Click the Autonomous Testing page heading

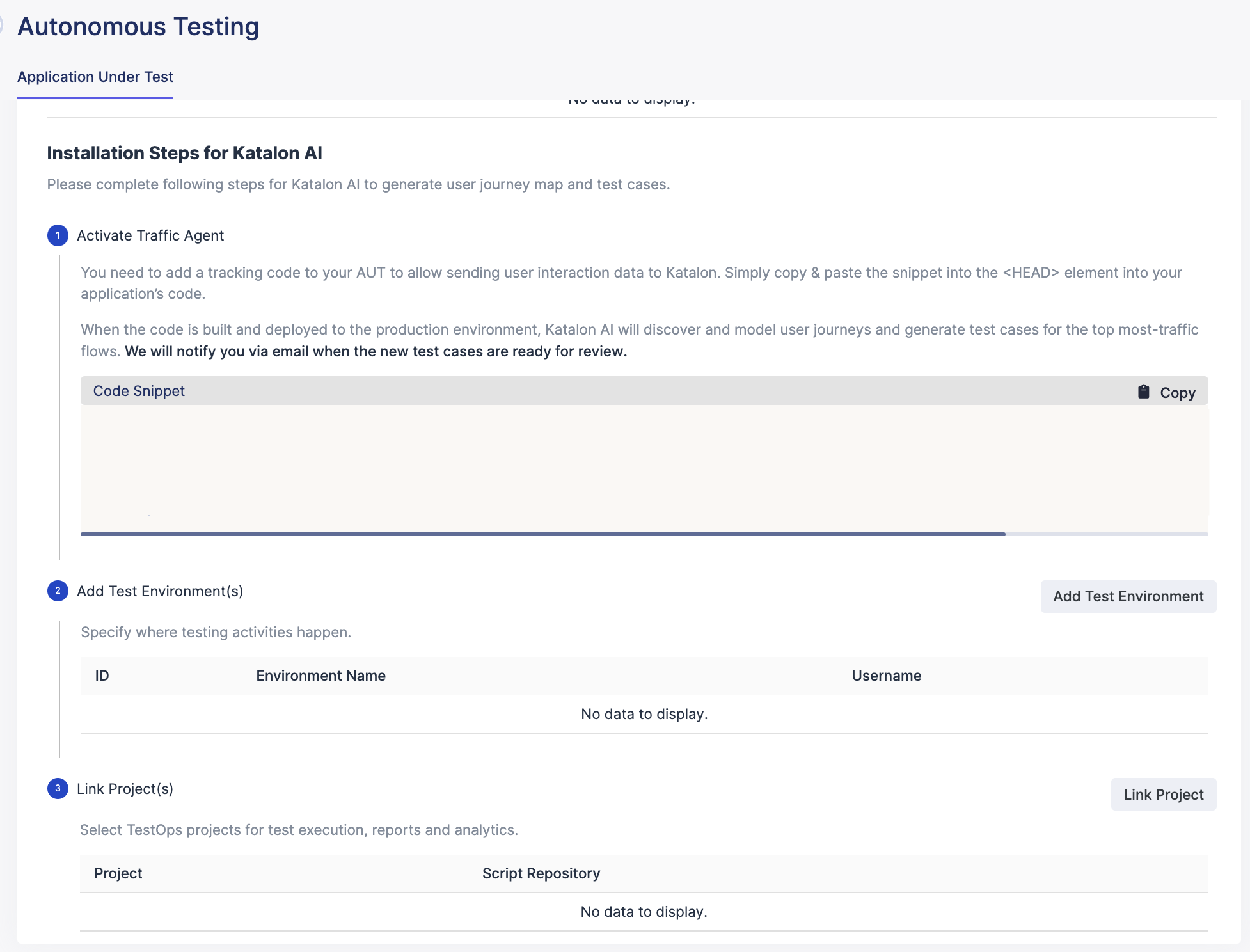[138, 27]
